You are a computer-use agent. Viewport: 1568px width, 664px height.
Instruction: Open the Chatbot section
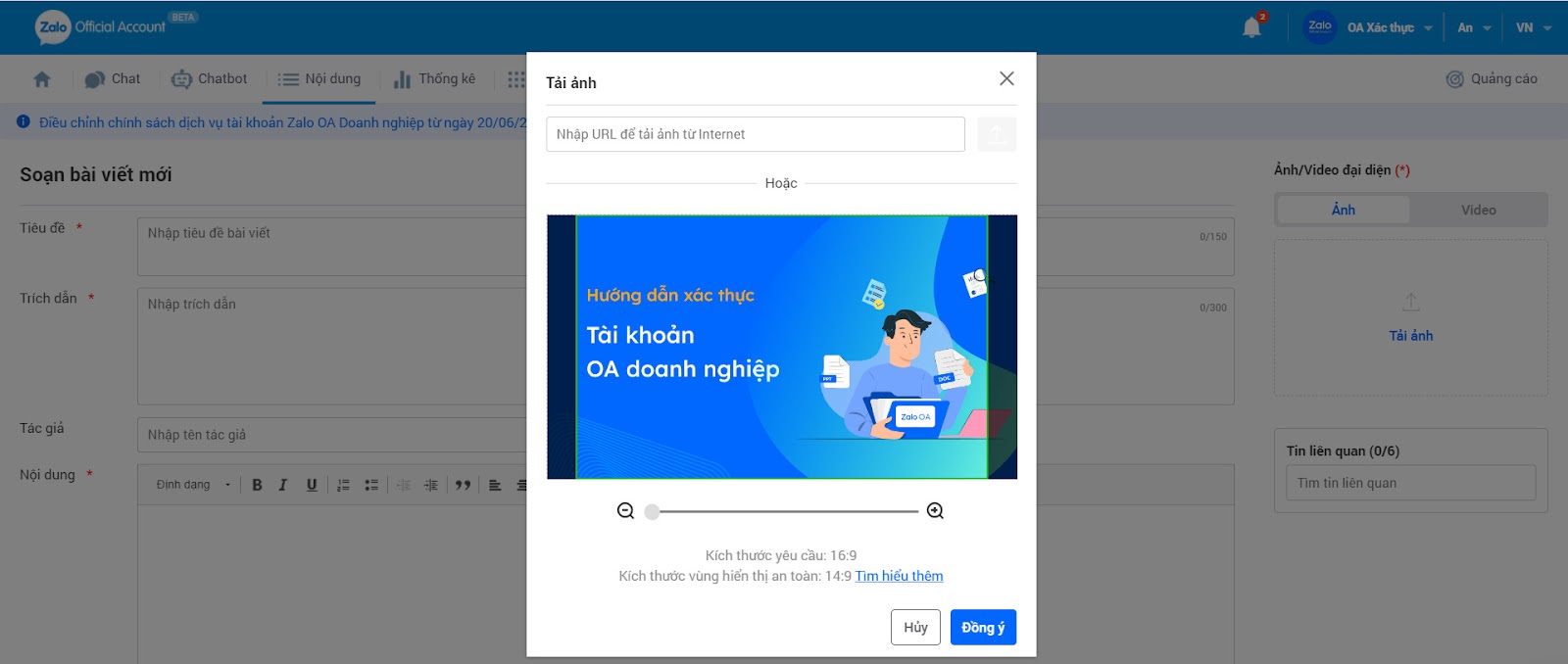[210, 79]
